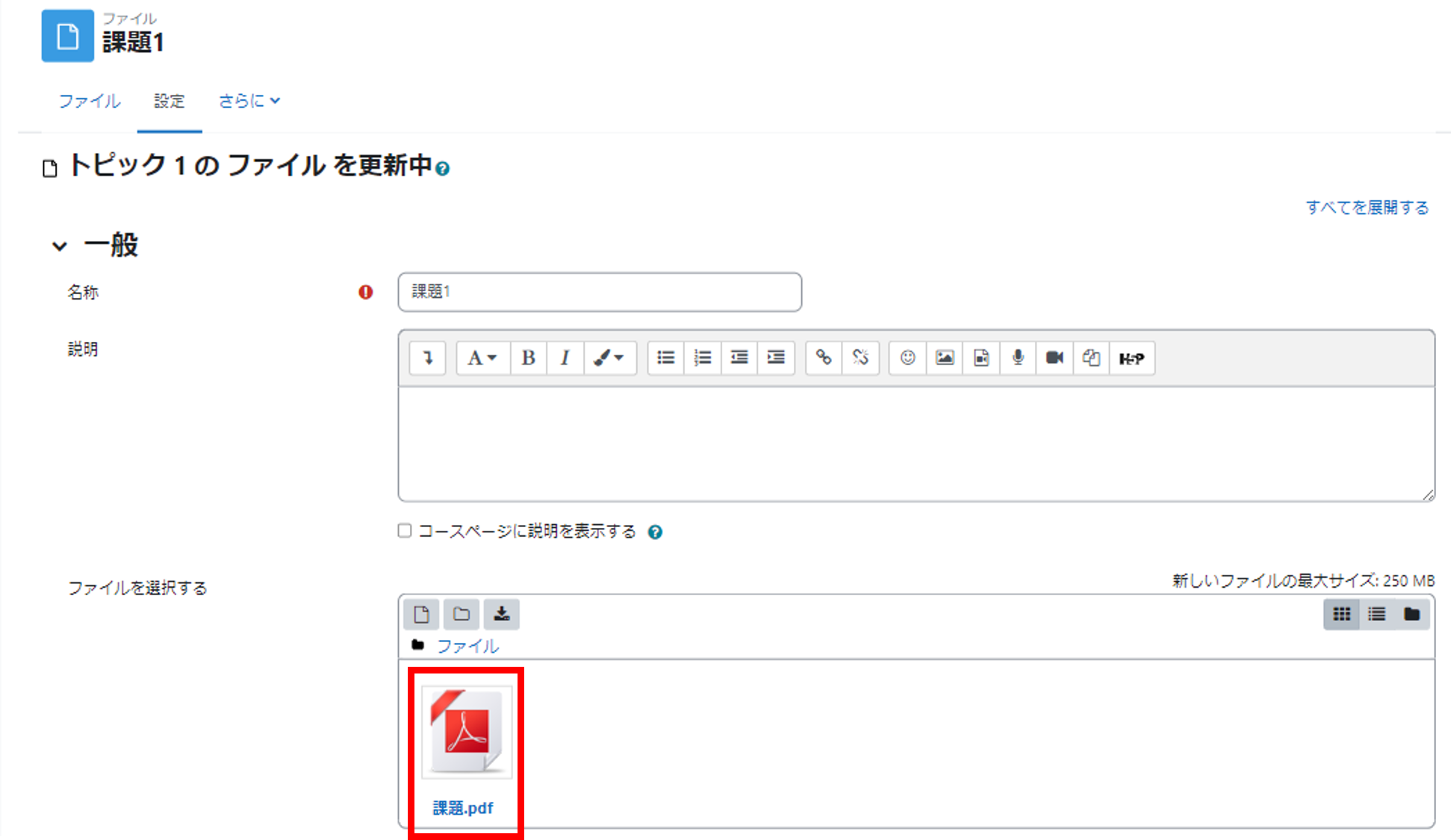The width and height of the screenshot is (1451, 840).
Task: Open the emoji picker
Action: [907, 358]
